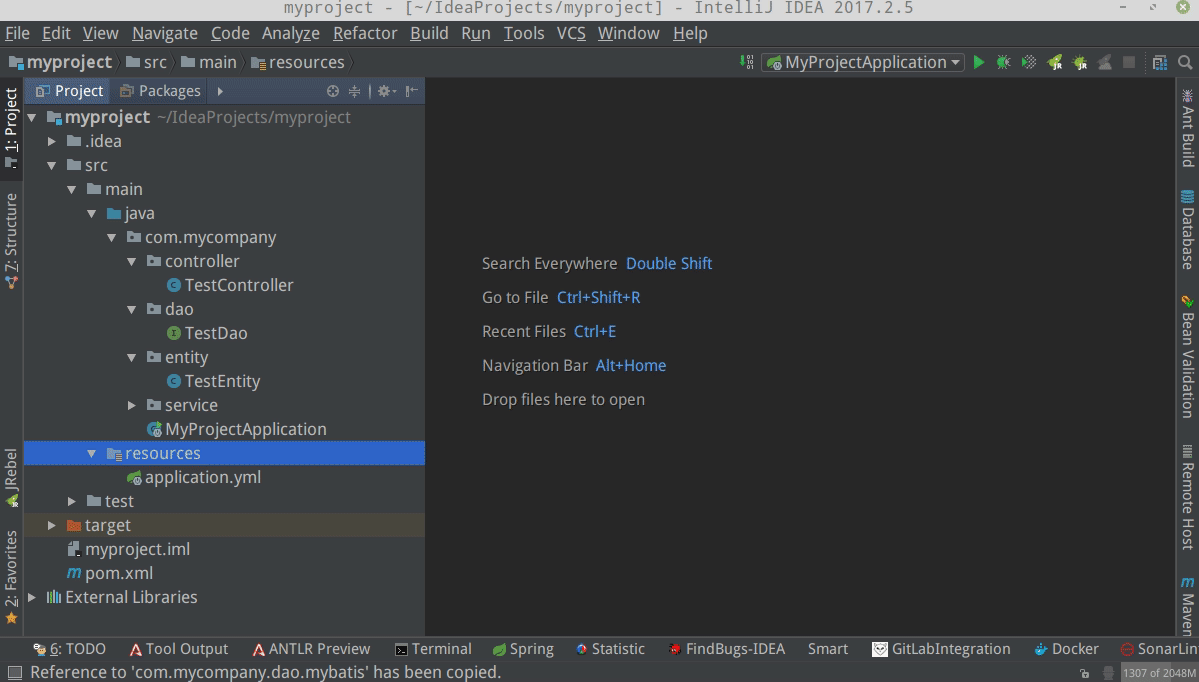The image size is (1199, 682).
Task: Click the read-only lock icon in status bar
Action: pyautogui.click(x=1084, y=673)
